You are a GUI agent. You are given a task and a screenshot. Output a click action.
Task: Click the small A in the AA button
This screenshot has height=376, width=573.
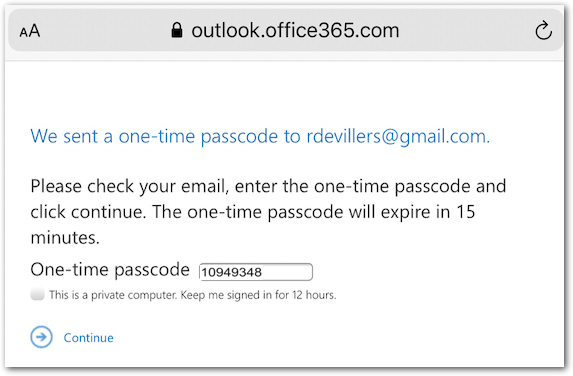pyautogui.click(x=23, y=33)
